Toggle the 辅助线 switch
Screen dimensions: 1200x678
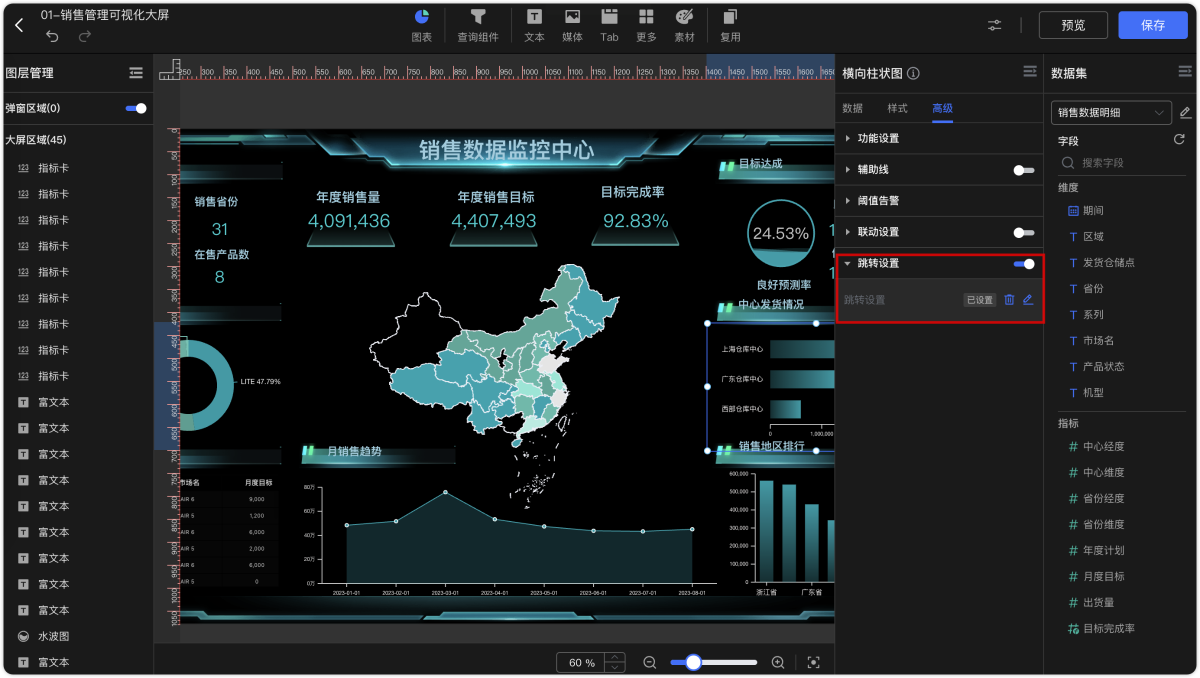[1024, 170]
